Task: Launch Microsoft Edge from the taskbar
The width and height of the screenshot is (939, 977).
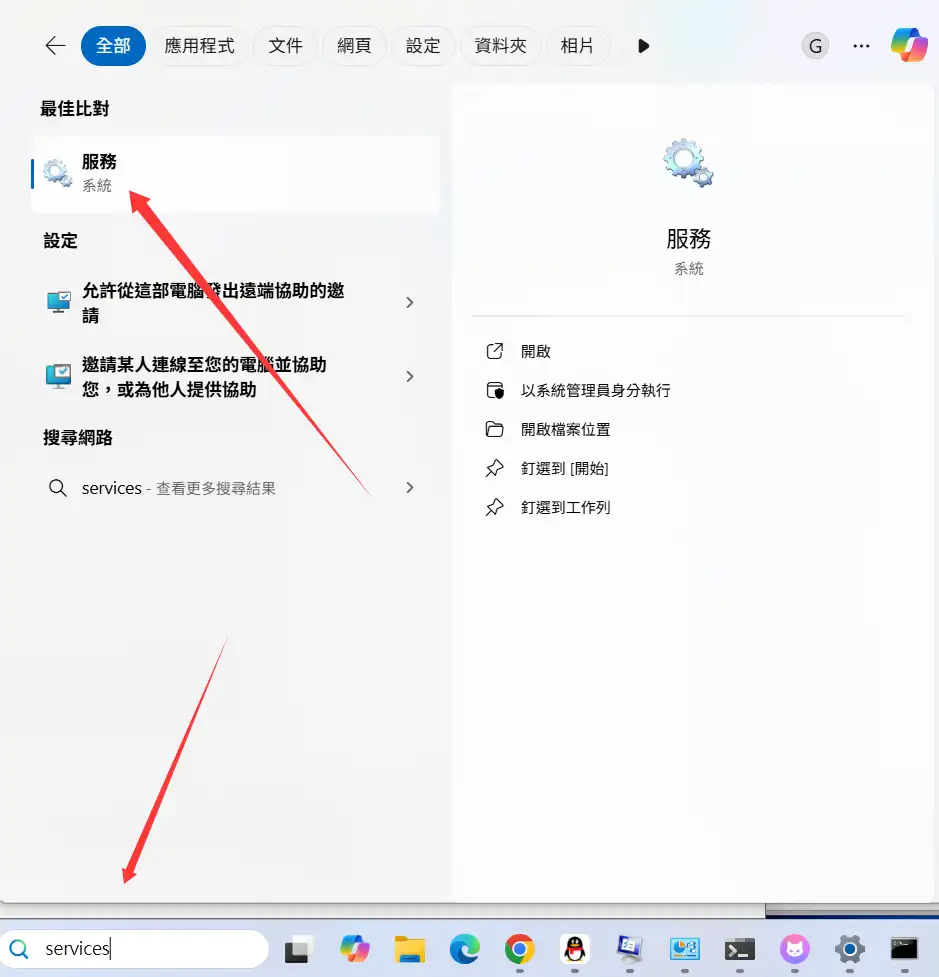Action: point(464,948)
